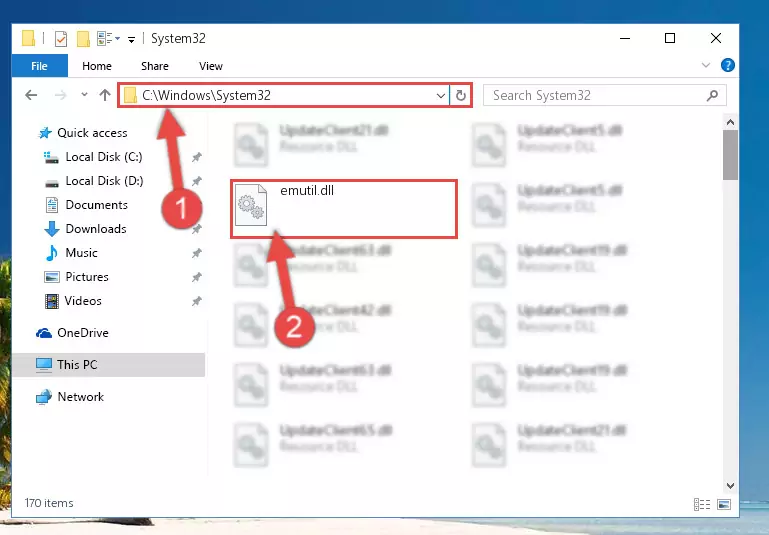
Task: Click the folder icon in title bar
Action: tap(28, 38)
